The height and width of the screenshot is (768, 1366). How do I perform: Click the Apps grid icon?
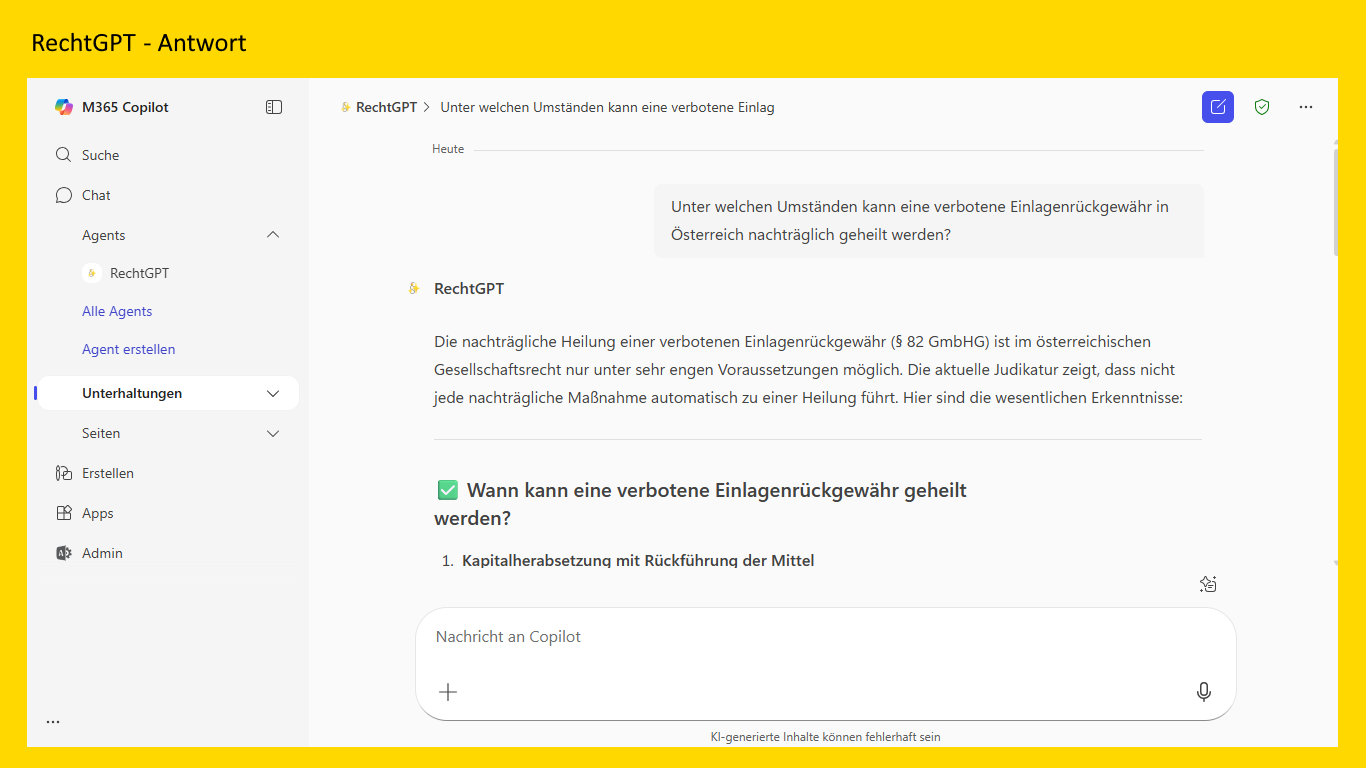click(64, 513)
